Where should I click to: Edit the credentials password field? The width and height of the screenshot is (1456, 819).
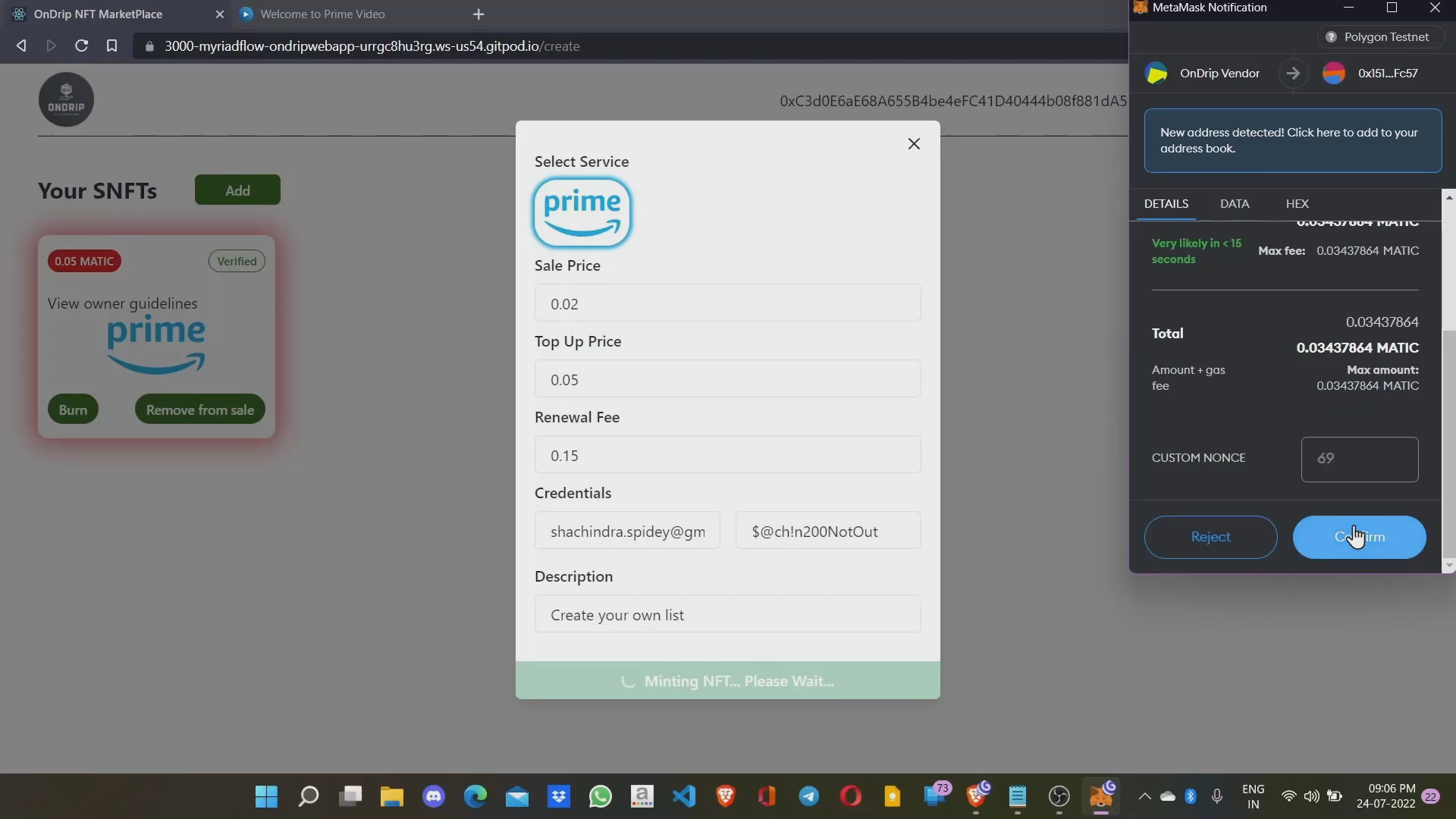tap(828, 531)
